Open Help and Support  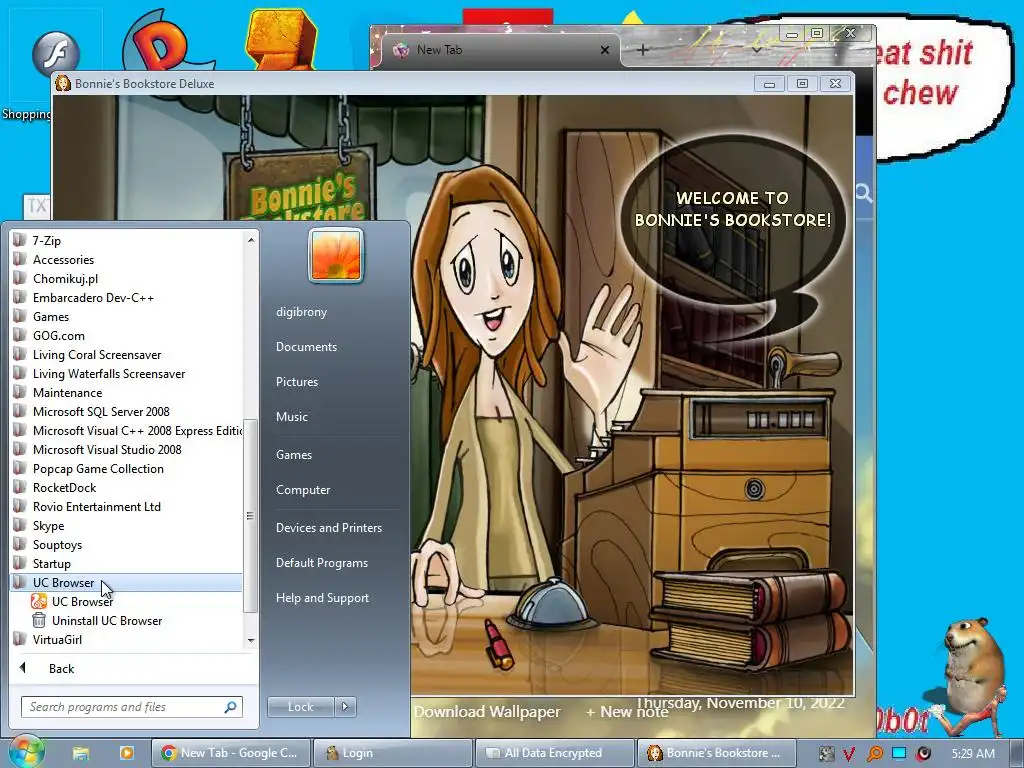[322, 598]
